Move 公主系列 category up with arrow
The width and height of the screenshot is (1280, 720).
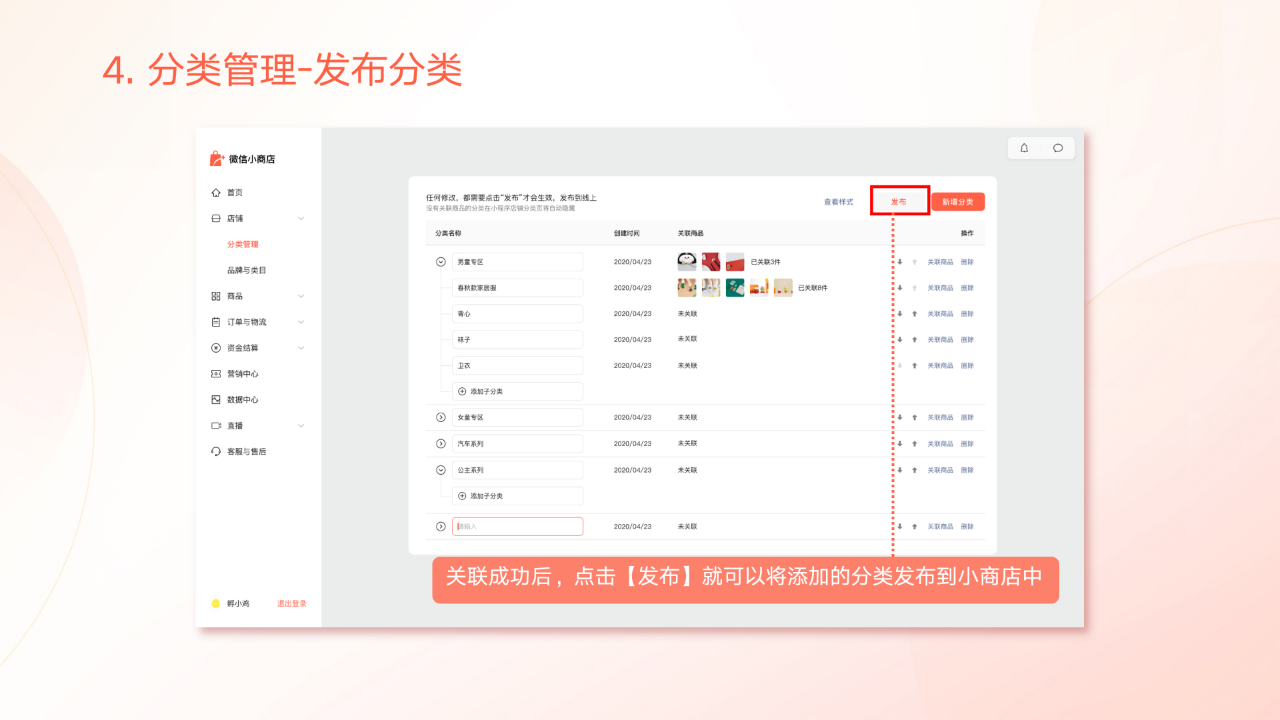coord(914,470)
